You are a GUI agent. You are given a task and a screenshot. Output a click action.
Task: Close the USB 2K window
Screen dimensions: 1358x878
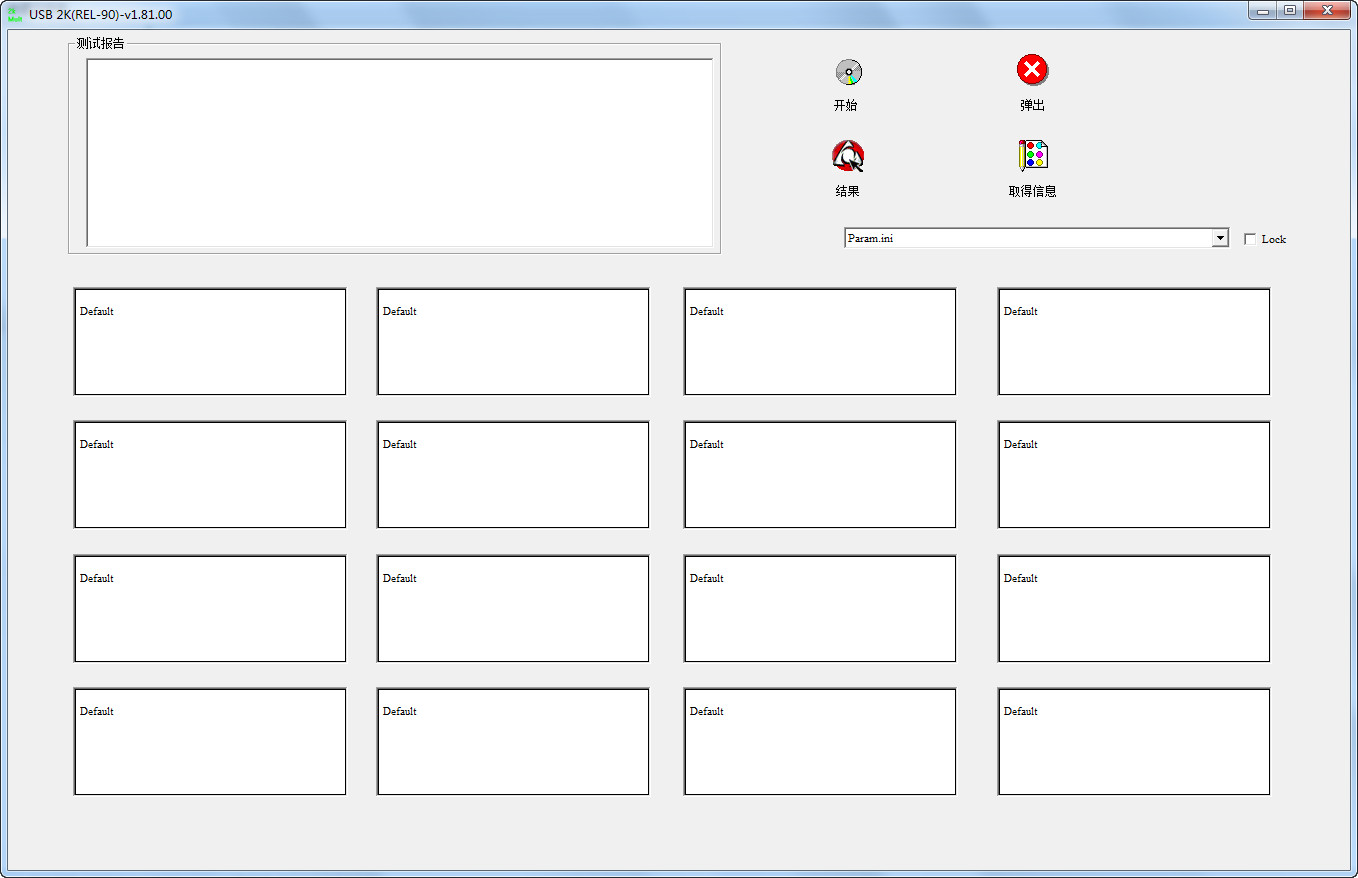coord(1327,10)
